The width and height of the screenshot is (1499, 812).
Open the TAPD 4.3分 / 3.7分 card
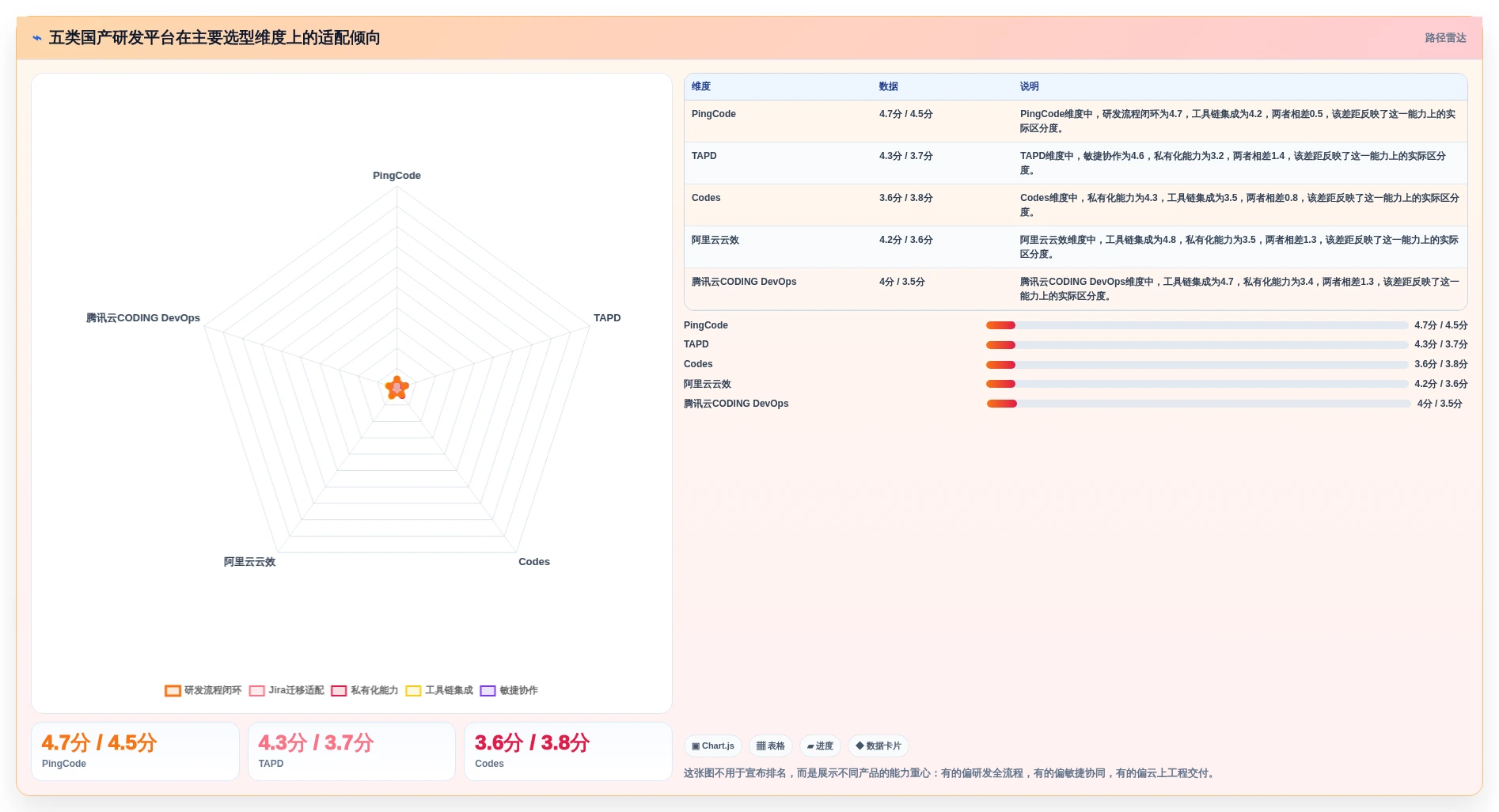pos(351,752)
